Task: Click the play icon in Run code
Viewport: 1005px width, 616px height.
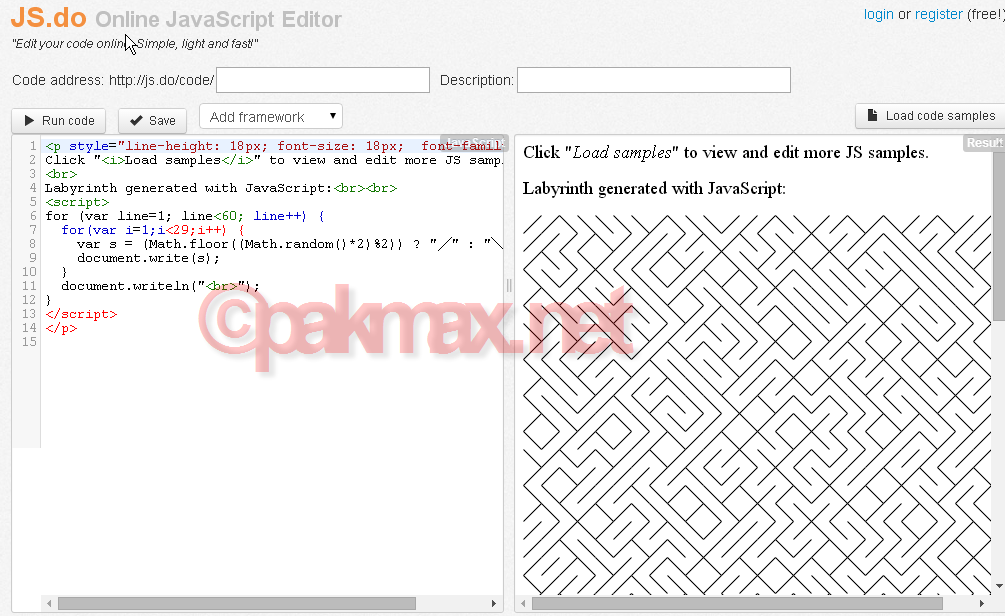Action: (29, 121)
